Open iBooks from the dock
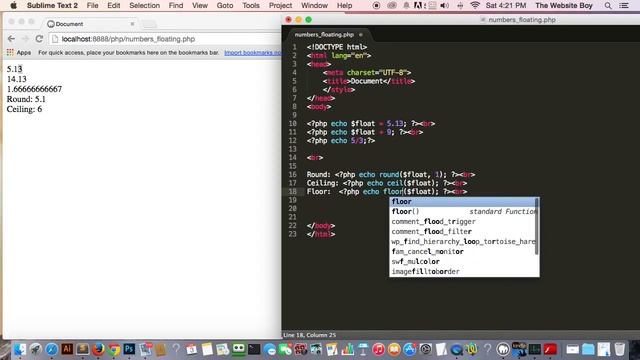 394,349
